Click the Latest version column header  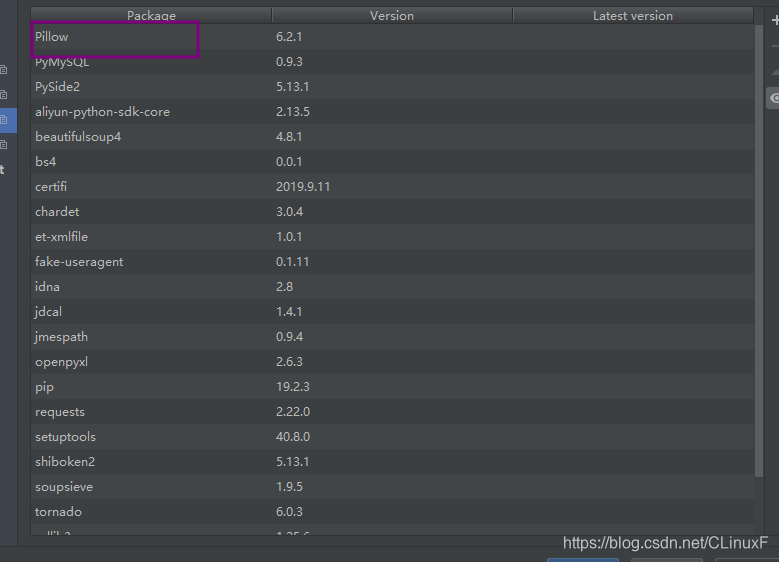(633, 15)
